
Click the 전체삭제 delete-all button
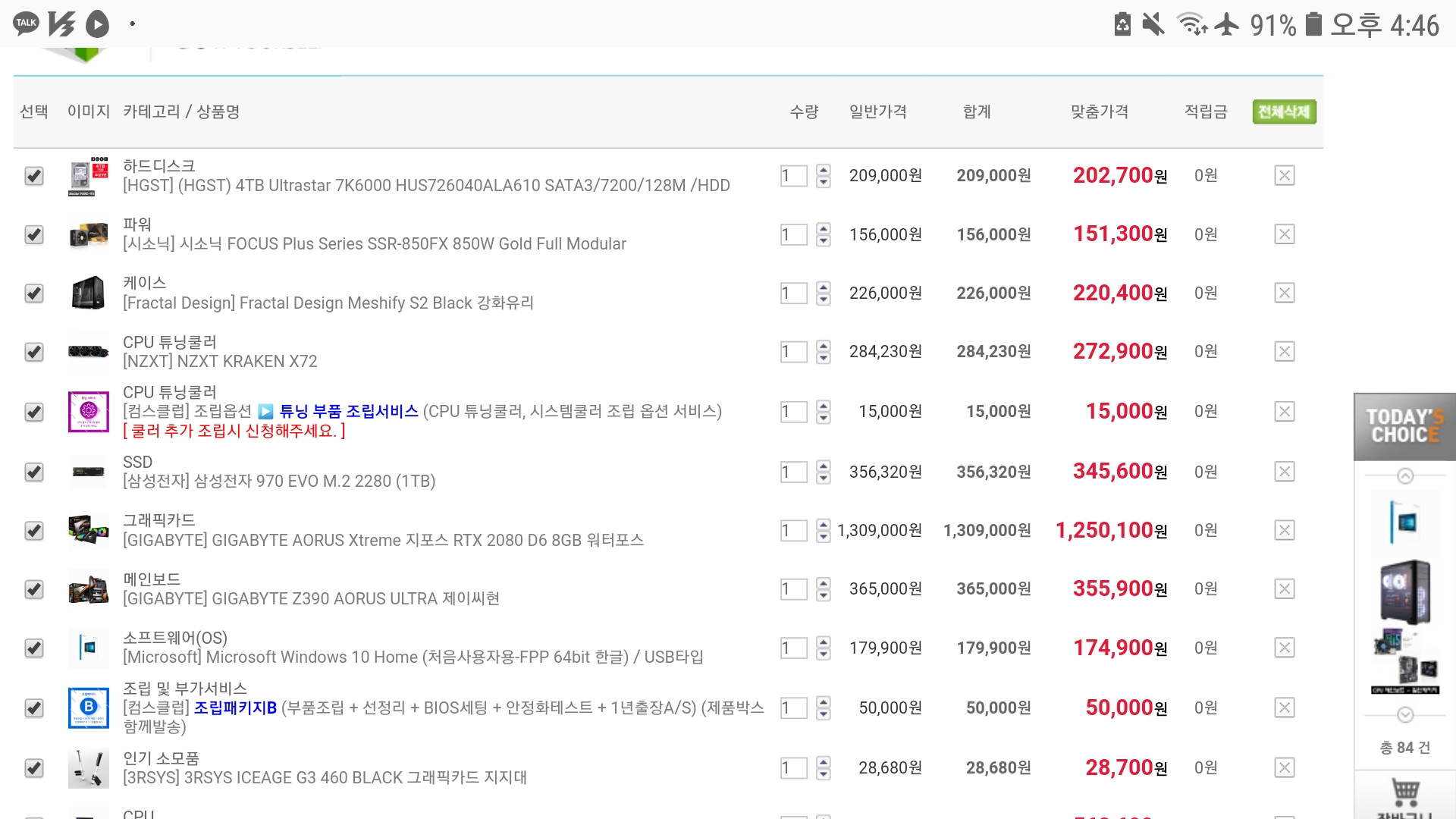(x=1284, y=111)
